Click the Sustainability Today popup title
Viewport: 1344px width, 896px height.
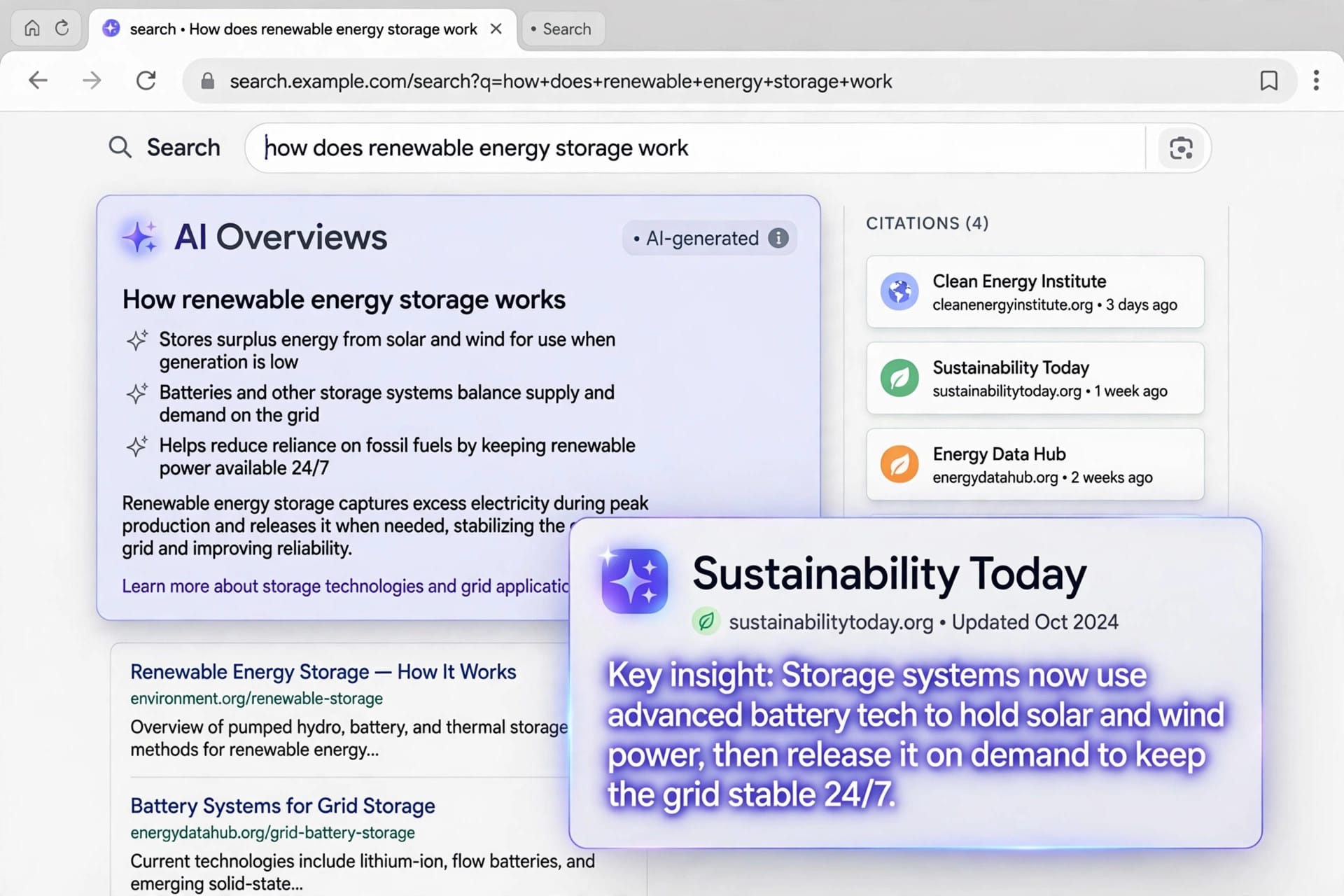point(890,574)
